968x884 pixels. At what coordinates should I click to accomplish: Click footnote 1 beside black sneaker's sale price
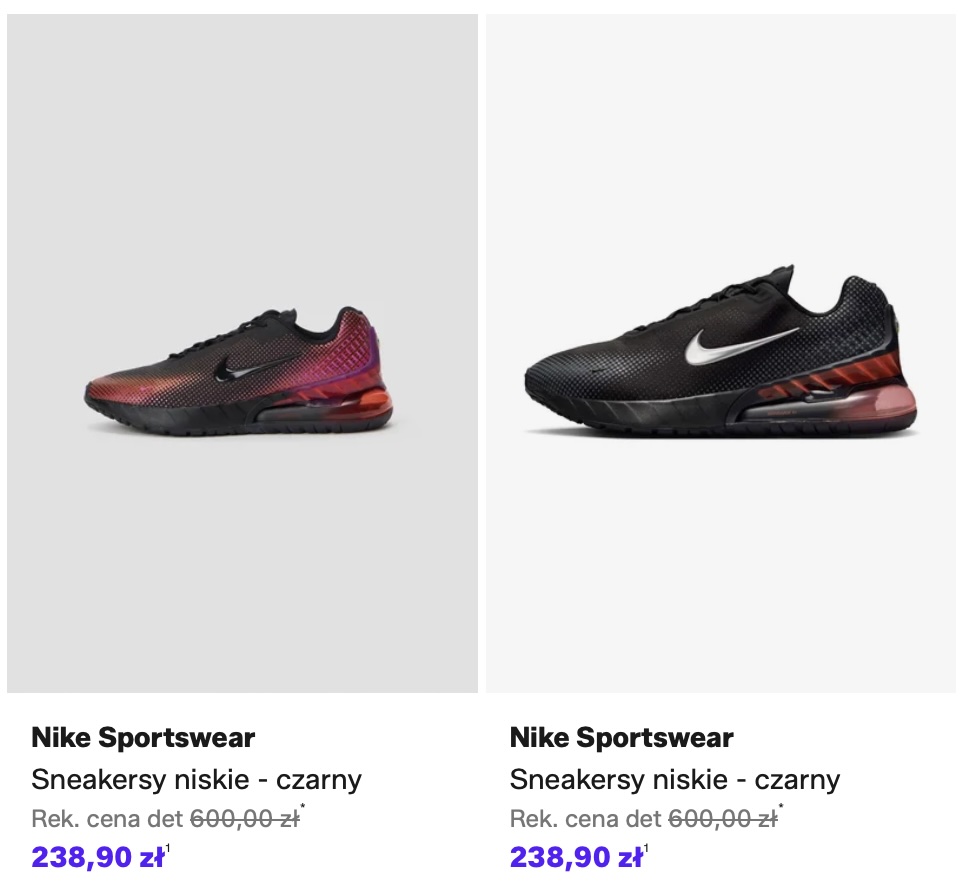point(647,850)
